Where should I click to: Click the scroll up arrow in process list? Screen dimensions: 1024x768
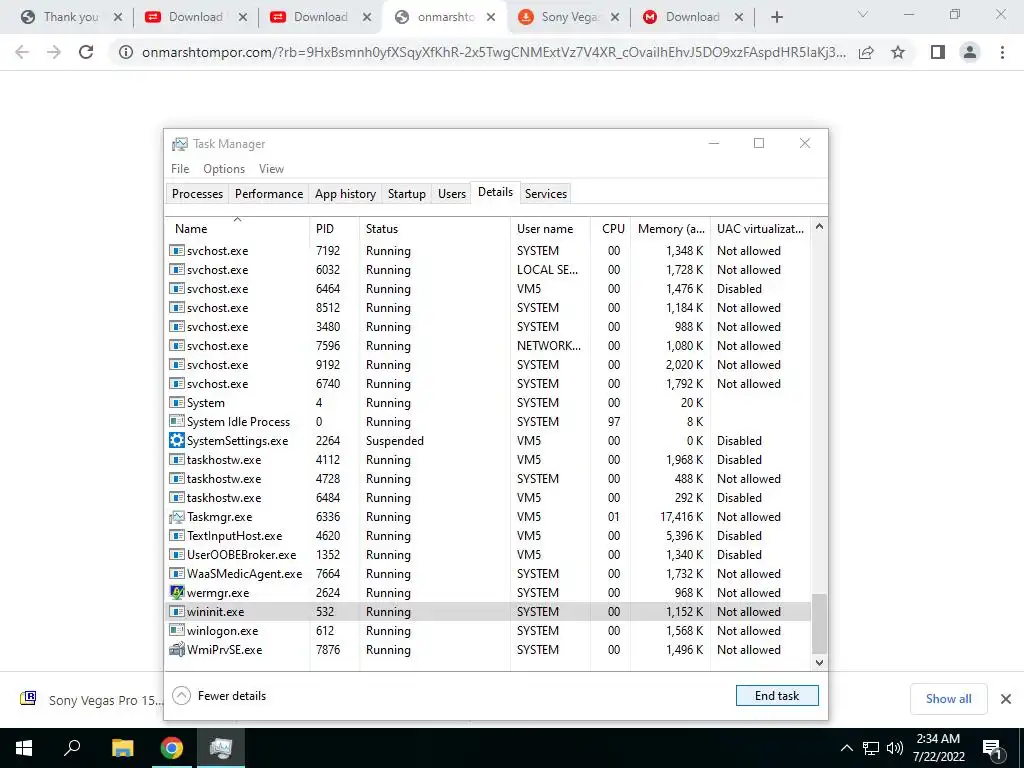click(819, 227)
